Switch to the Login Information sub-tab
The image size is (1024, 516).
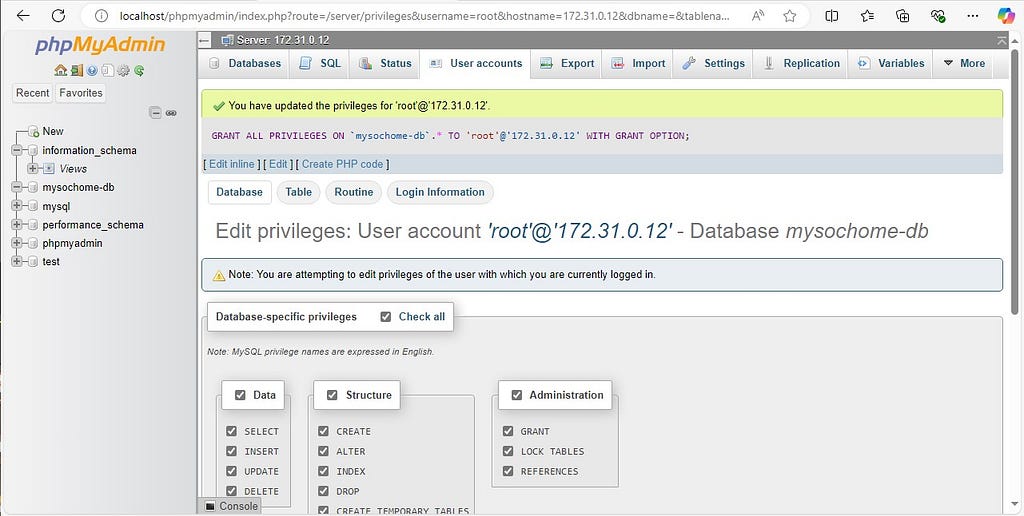(x=440, y=192)
